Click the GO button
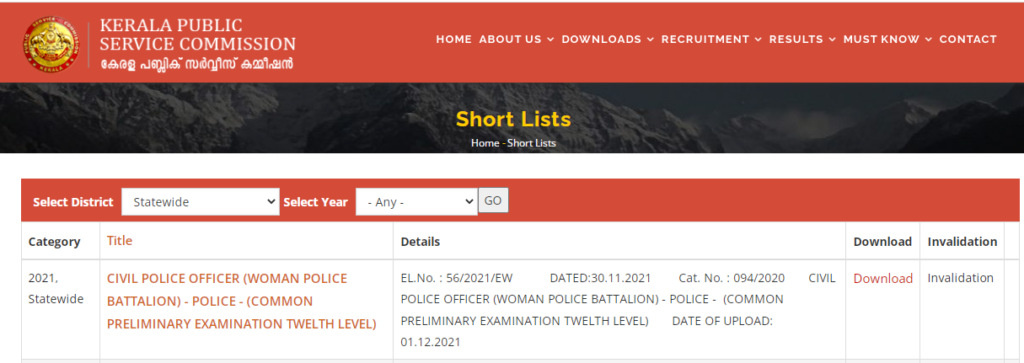The width and height of the screenshot is (1024, 363). point(493,200)
